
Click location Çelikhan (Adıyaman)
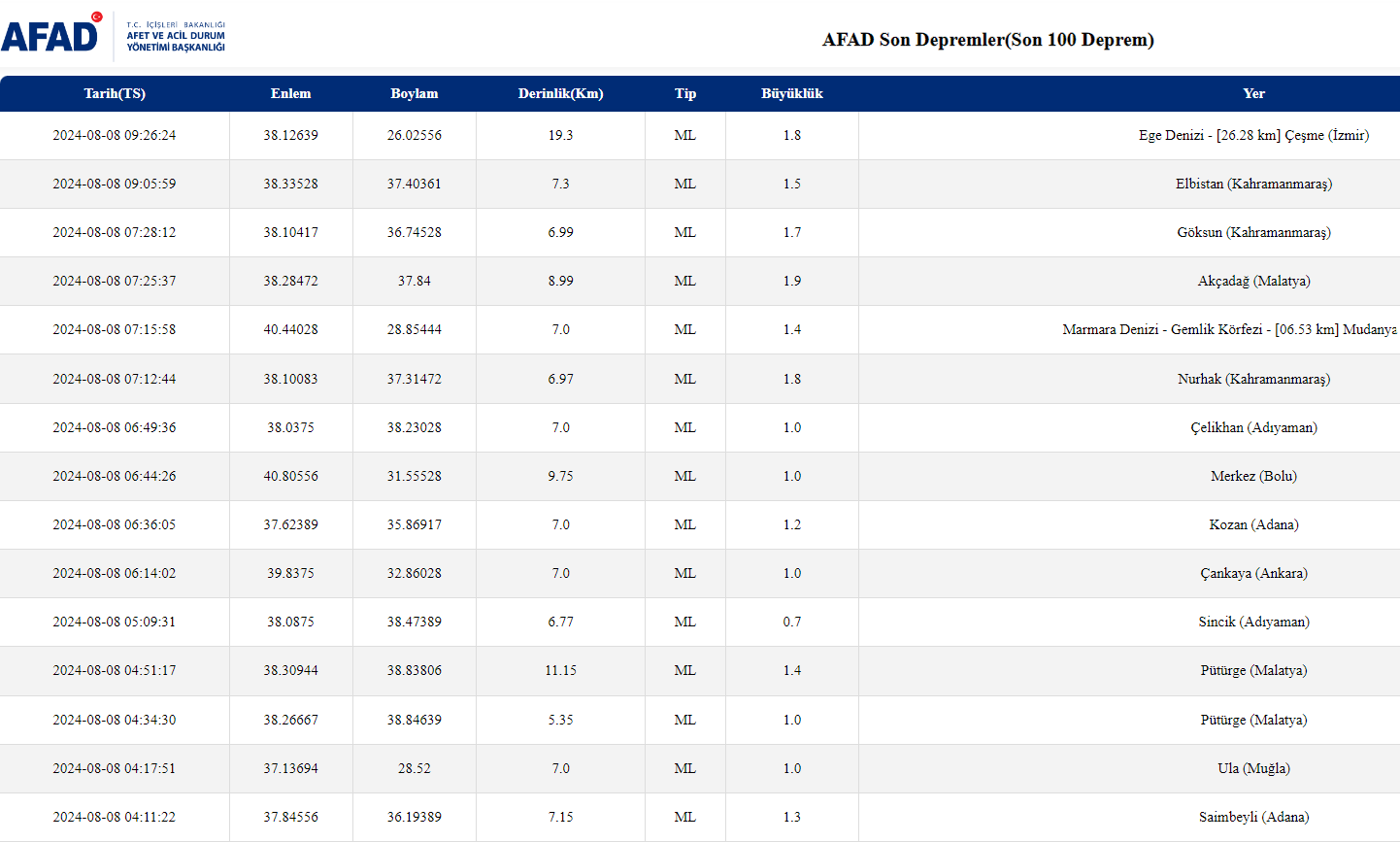pyautogui.click(x=1254, y=428)
